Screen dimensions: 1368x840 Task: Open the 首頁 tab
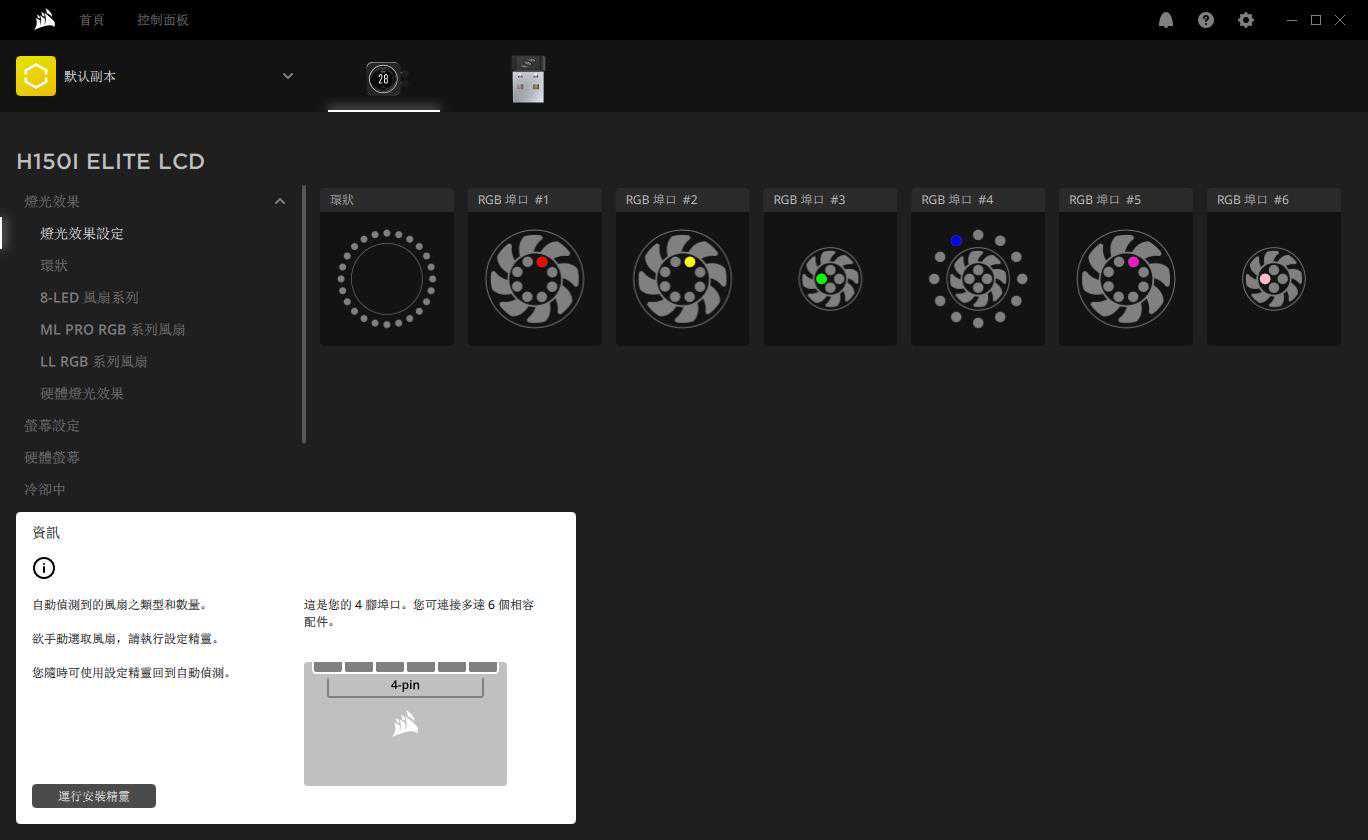point(92,20)
